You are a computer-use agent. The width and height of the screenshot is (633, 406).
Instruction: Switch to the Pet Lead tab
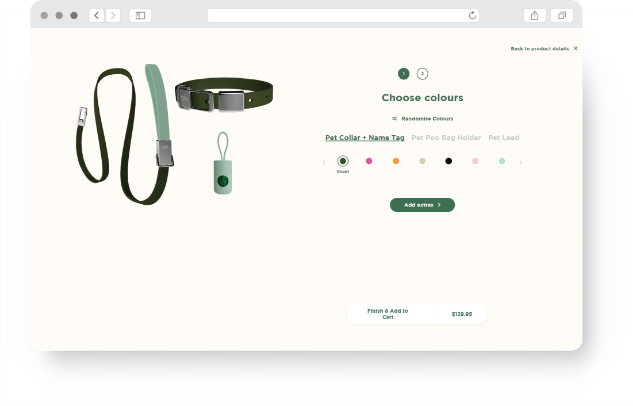click(x=504, y=138)
